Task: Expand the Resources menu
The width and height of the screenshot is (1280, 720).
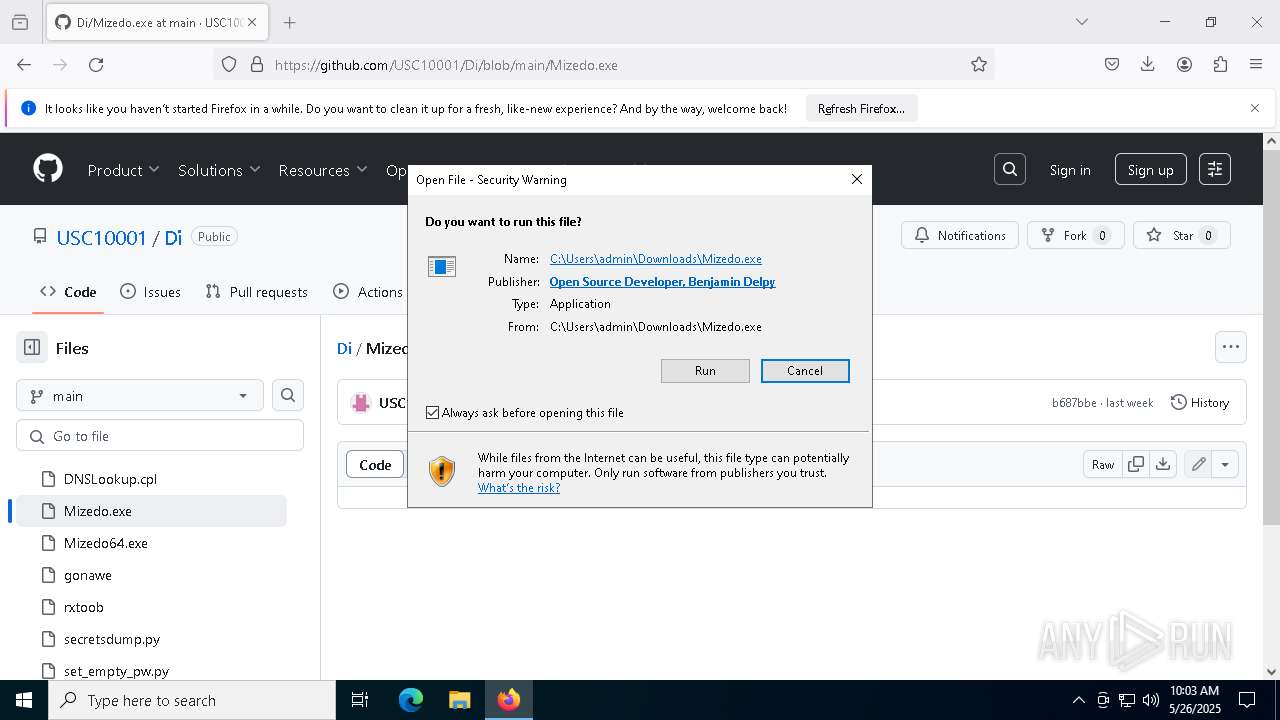Action: tap(323, 170)
